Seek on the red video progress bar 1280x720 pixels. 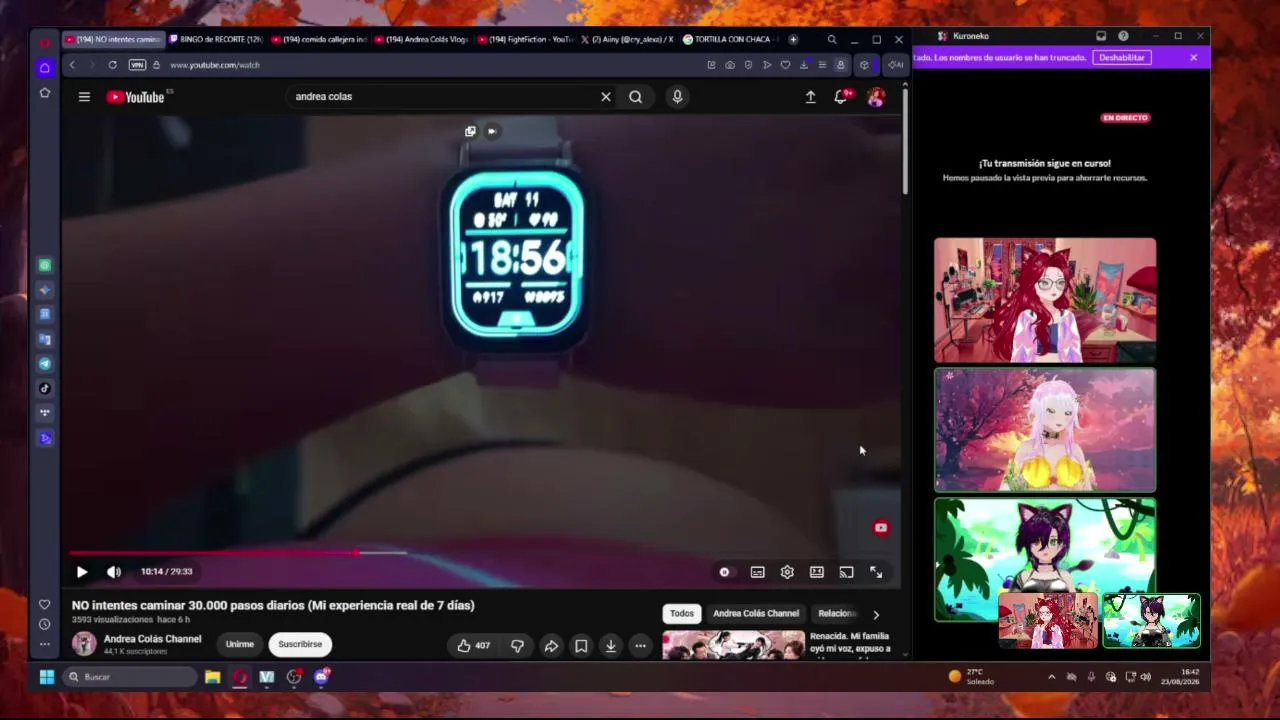480,552
